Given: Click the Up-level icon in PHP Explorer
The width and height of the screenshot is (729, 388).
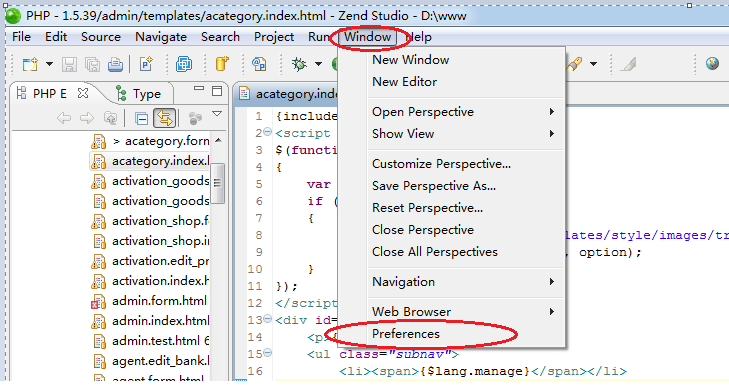Looking at the screenshot, I should tap(111, 118).
